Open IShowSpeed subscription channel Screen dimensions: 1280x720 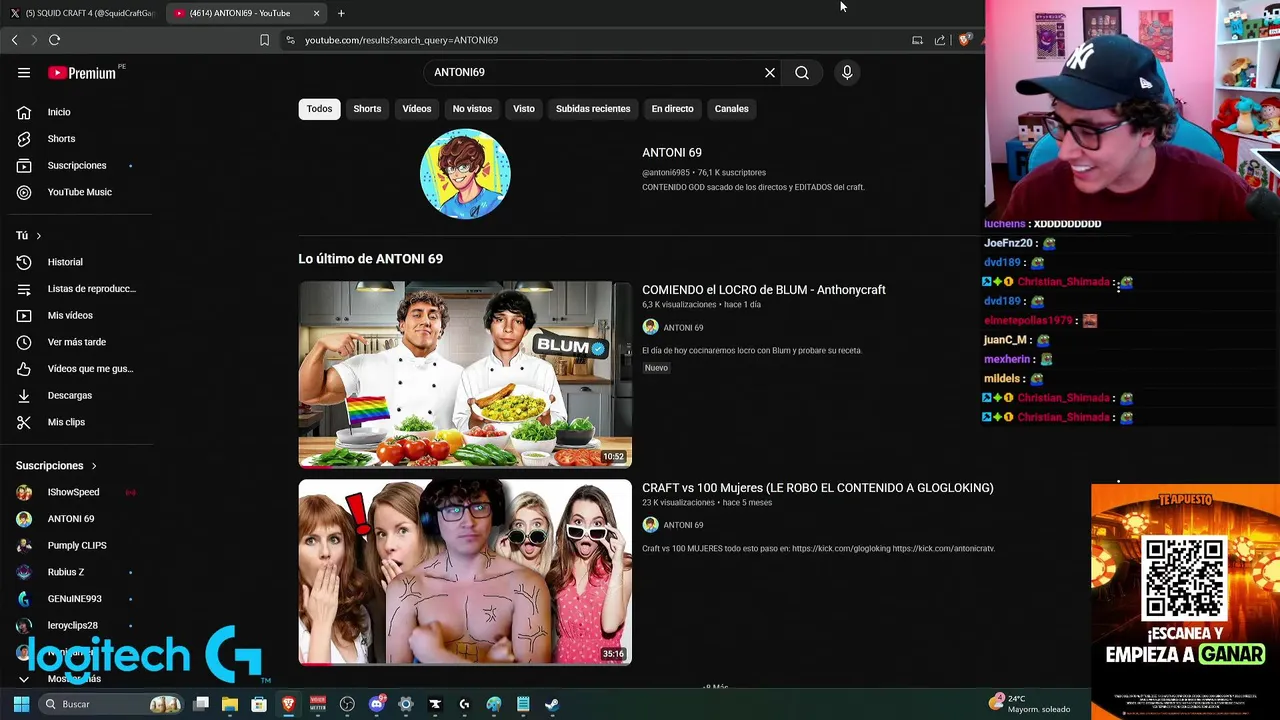[x=76, y=492]
